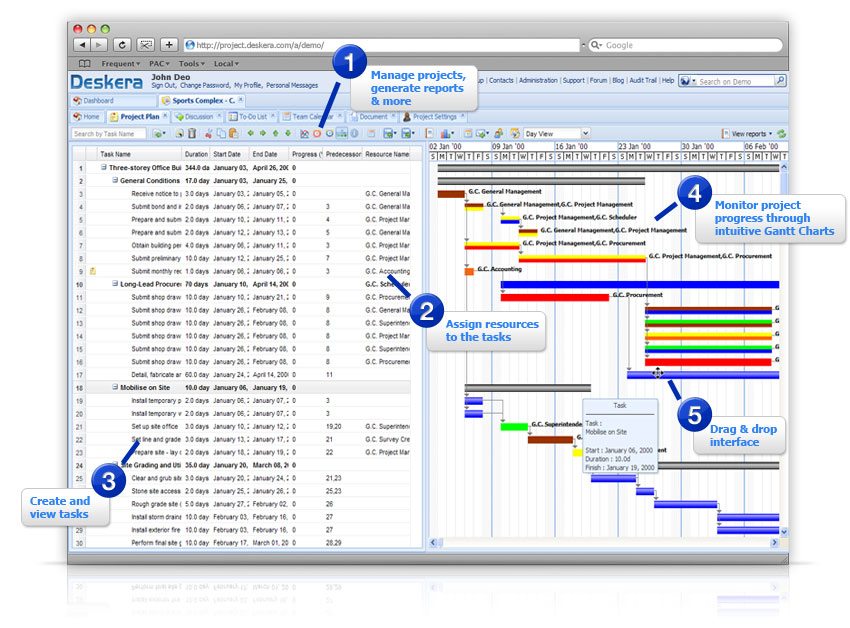This screenshot has width=850, height=628.
Task: Open the Tools bookmarks menu
Action: [191, 63]
